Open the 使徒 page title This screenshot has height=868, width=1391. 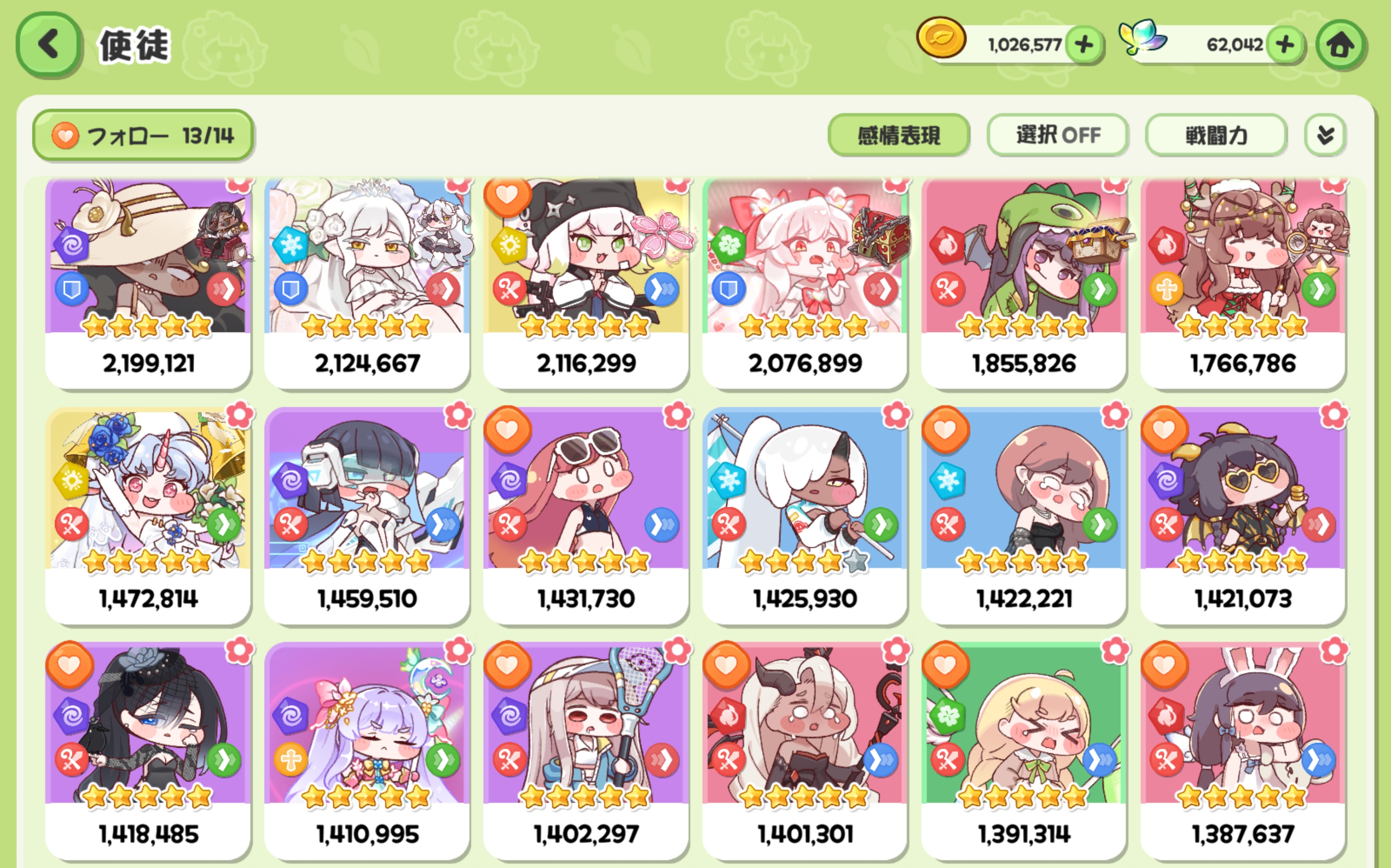tap(134, 46)
